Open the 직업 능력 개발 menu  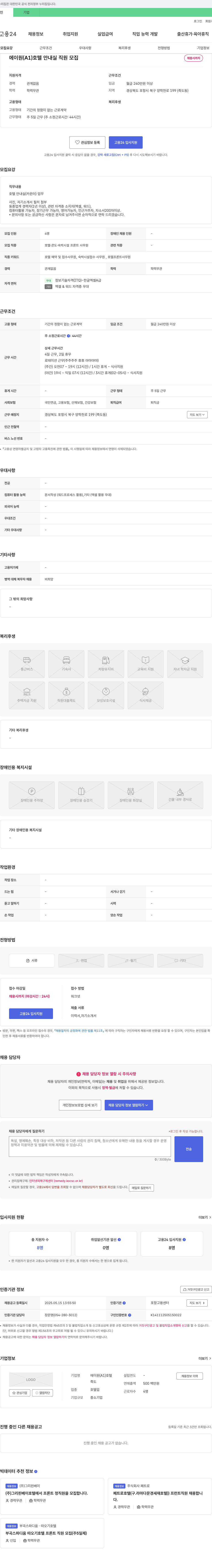145,34
